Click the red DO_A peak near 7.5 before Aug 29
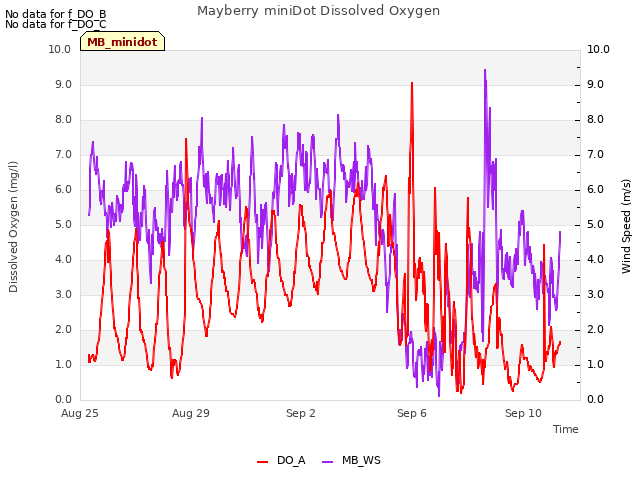 tap(186, 139)
